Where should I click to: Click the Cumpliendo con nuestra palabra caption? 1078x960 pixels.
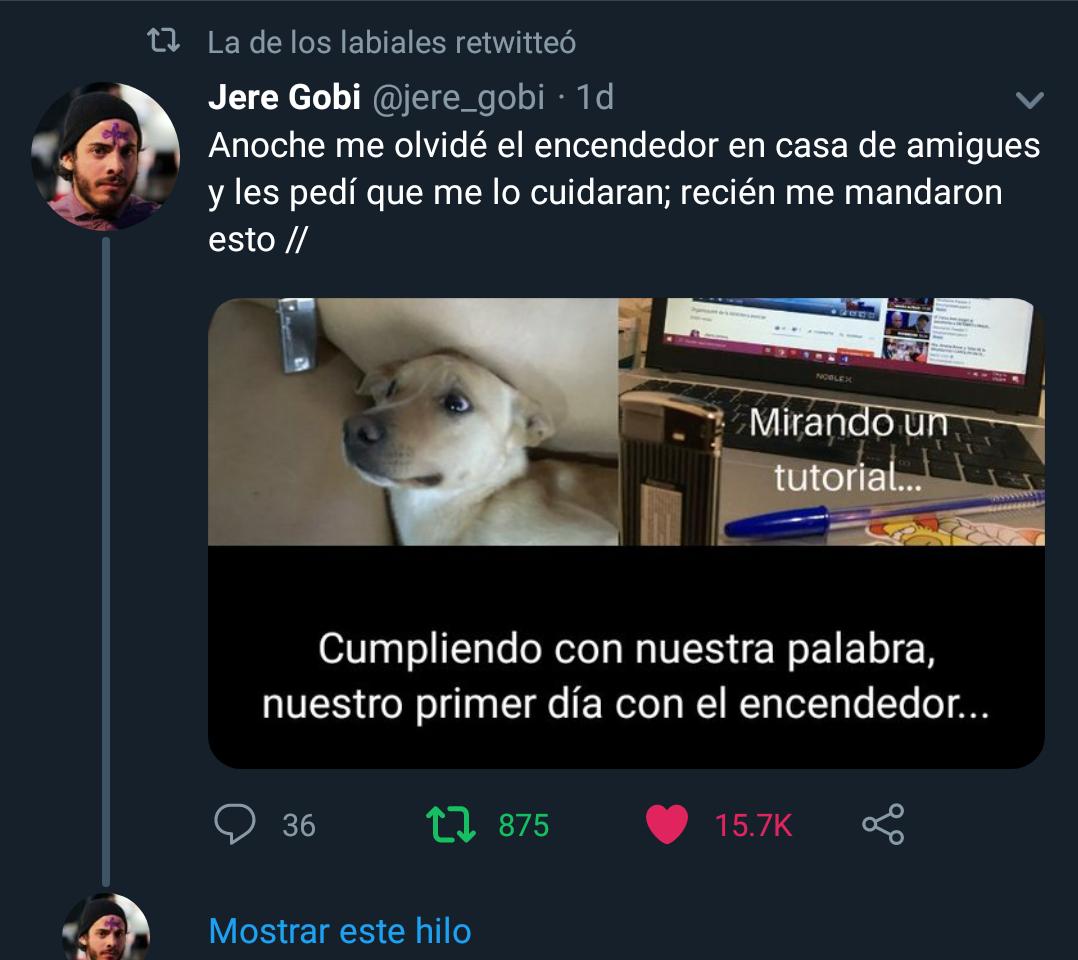pyautogui.click(x=626, y=676)
